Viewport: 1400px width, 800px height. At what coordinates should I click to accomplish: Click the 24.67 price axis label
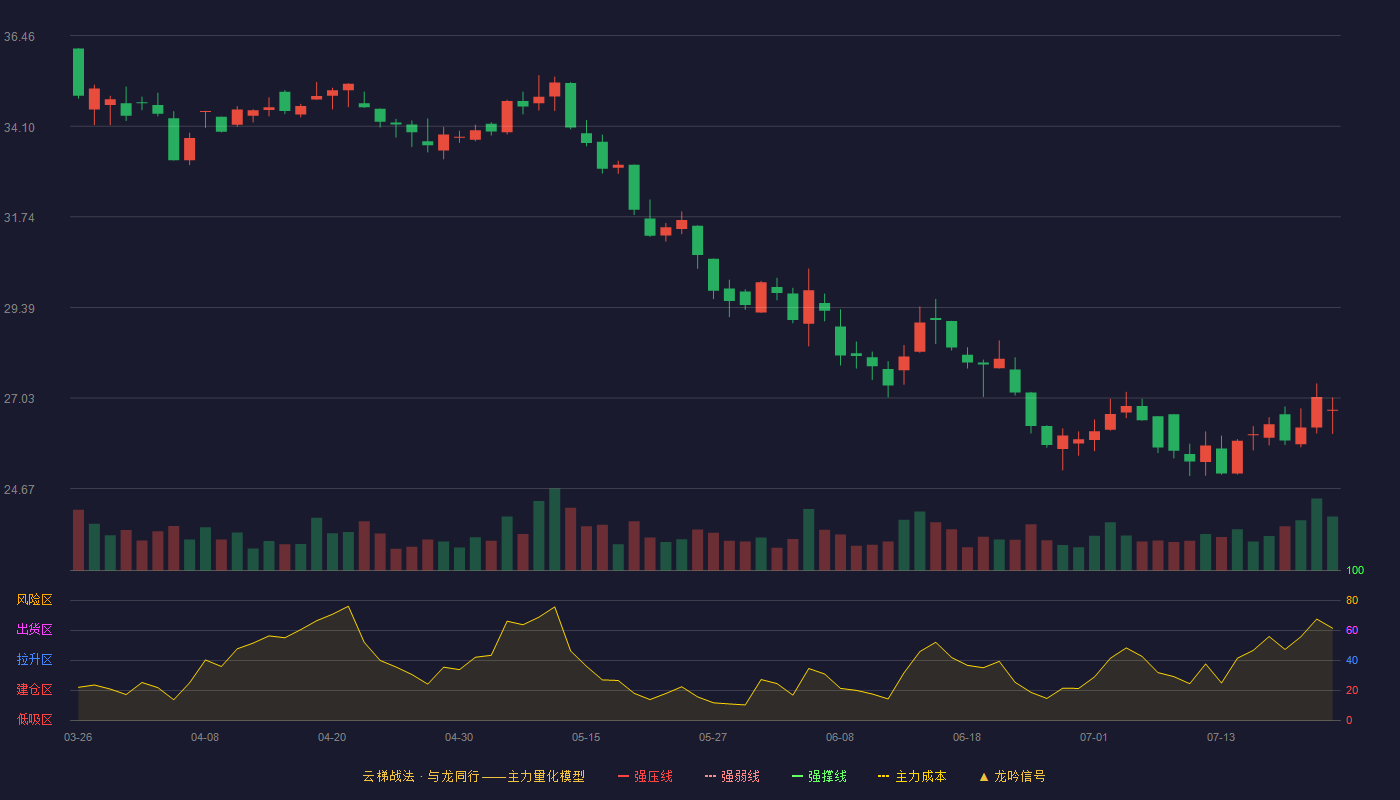coord(19,490)
